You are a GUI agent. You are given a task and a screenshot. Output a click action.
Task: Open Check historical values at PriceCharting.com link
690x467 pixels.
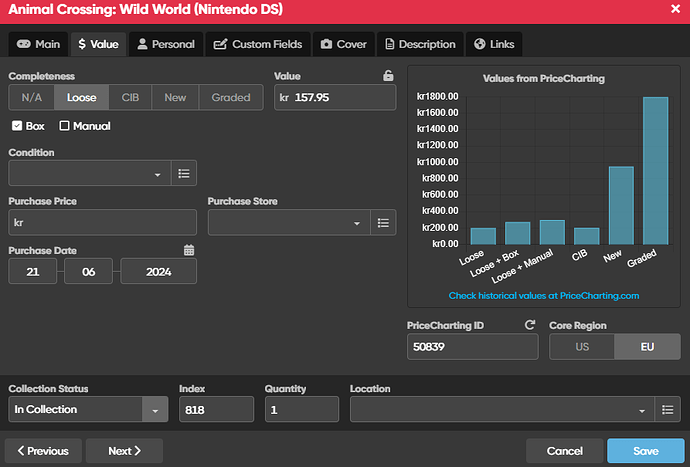544,296
